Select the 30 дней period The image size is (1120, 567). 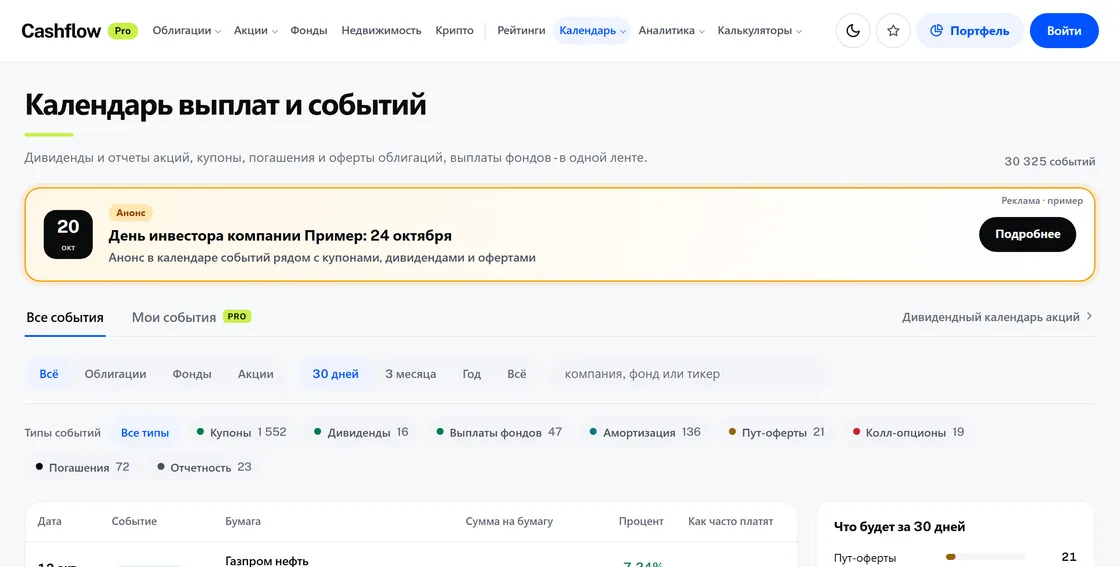click(336, 373)
